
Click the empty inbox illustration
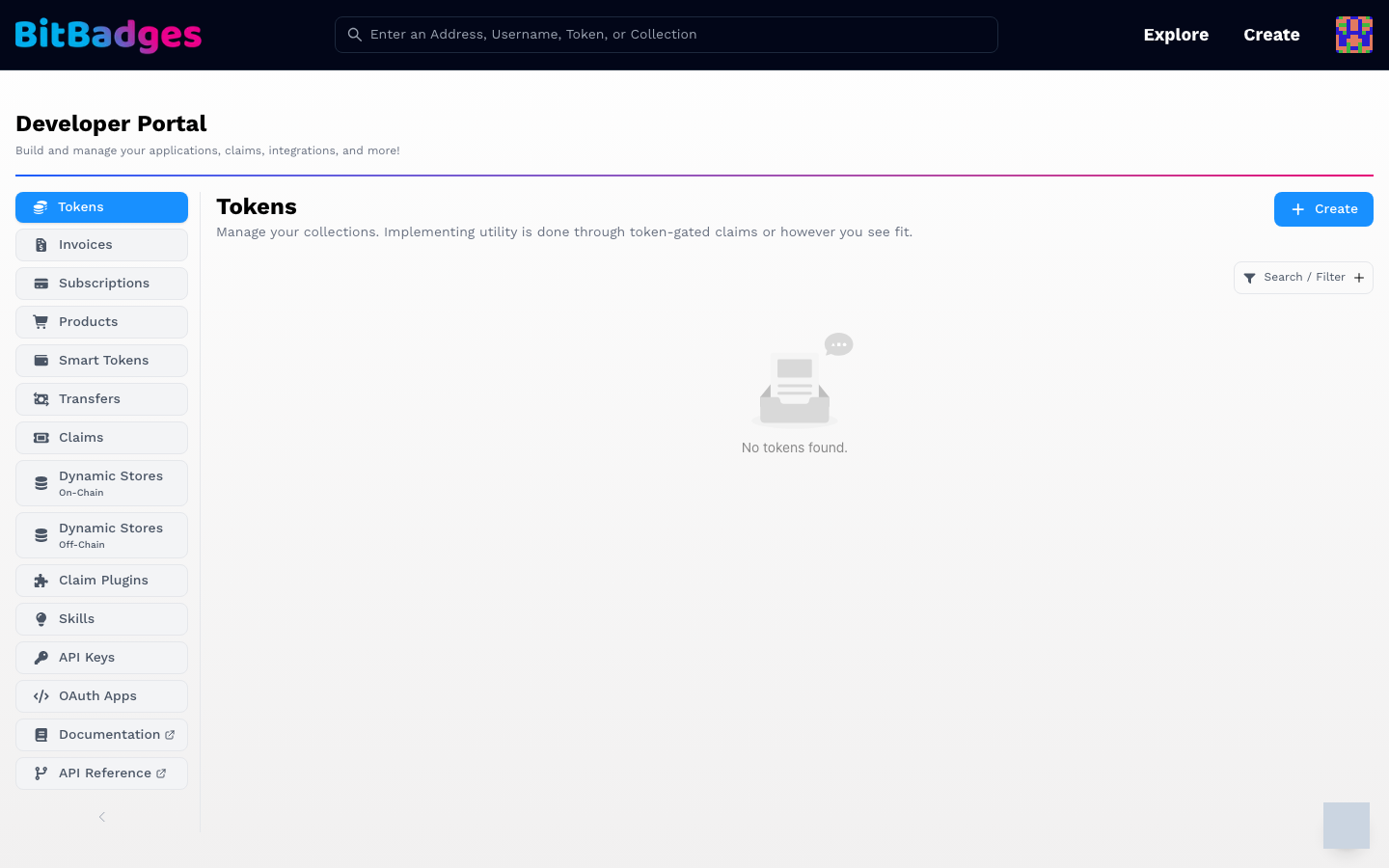click(803, 379)
